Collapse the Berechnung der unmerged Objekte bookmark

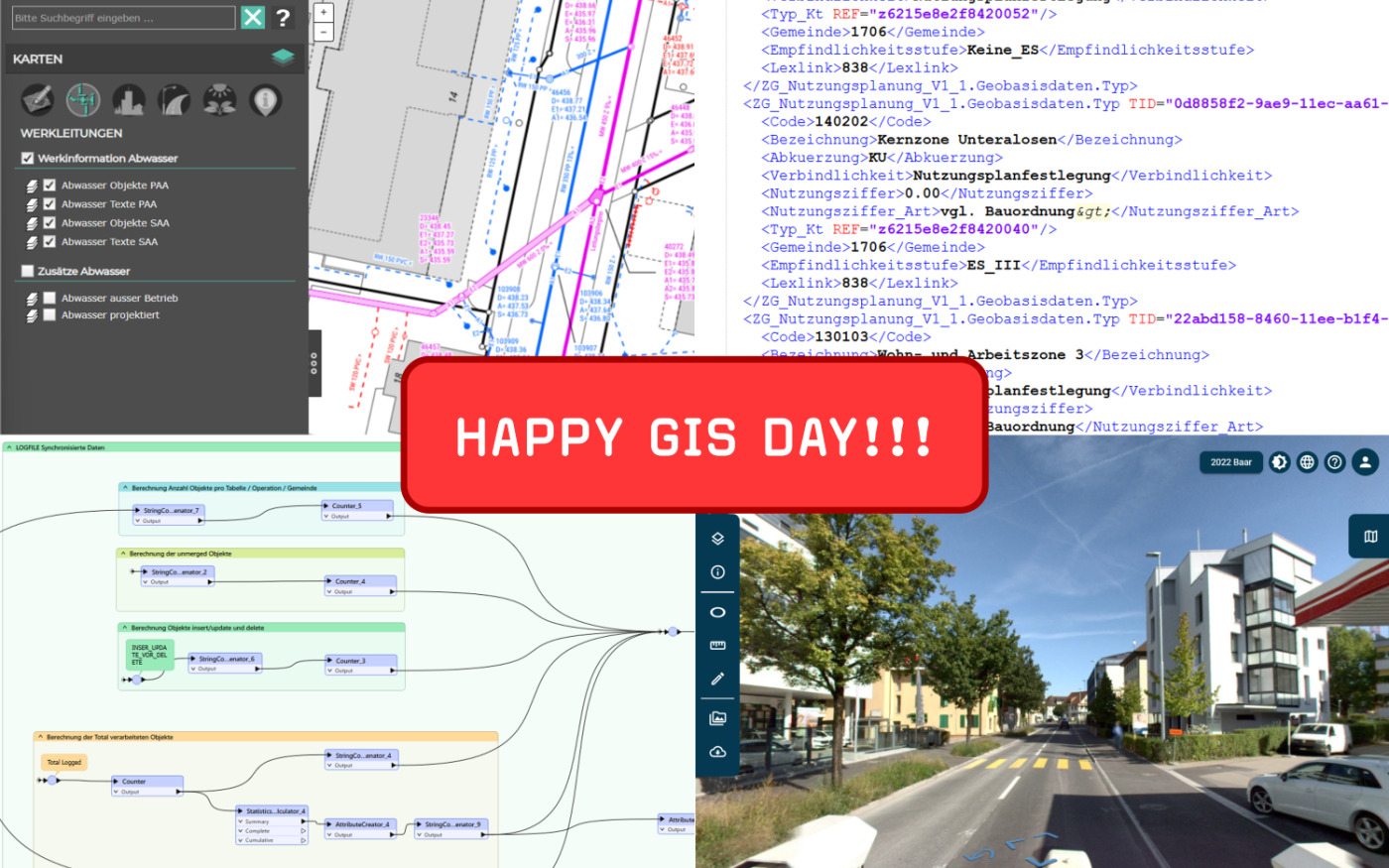coord(124,554)
